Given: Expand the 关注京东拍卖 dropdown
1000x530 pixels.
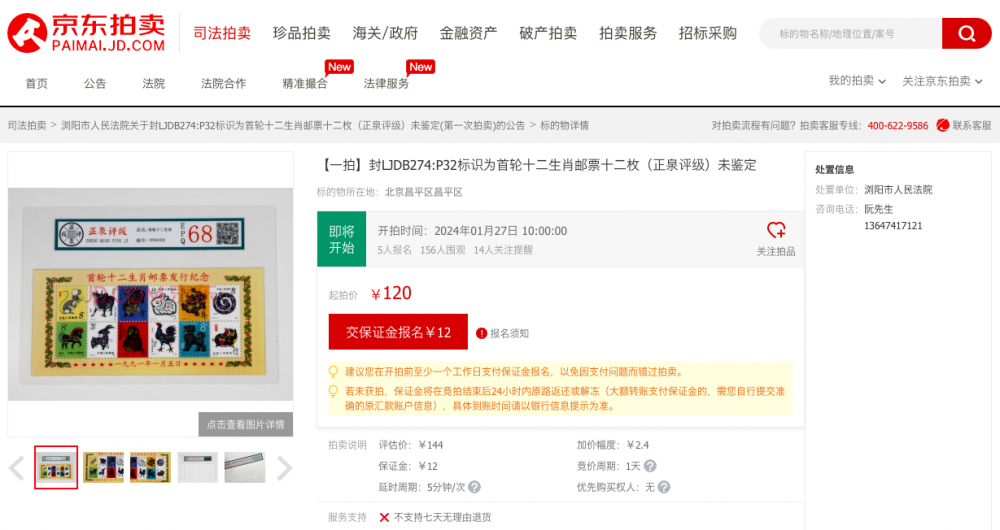Looking at the screenshot, I should (942, 81).
